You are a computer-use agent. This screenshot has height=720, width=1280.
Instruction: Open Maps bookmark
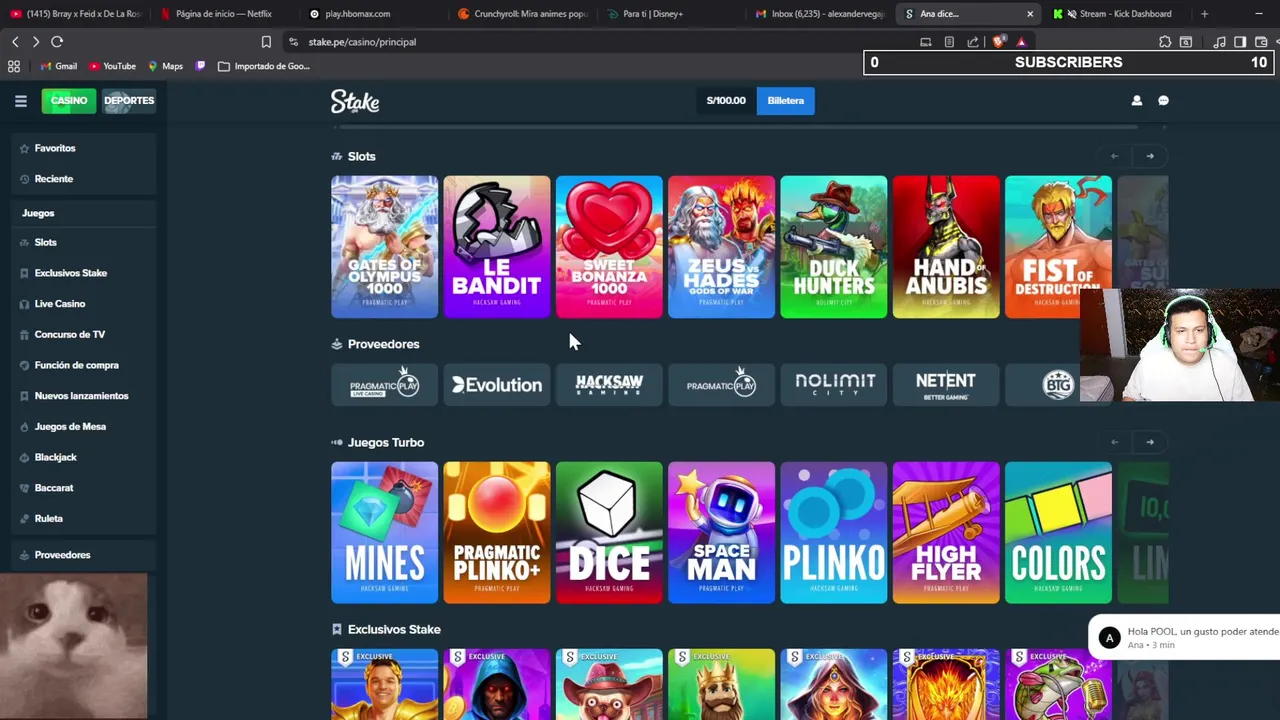(x=165, y=66)
